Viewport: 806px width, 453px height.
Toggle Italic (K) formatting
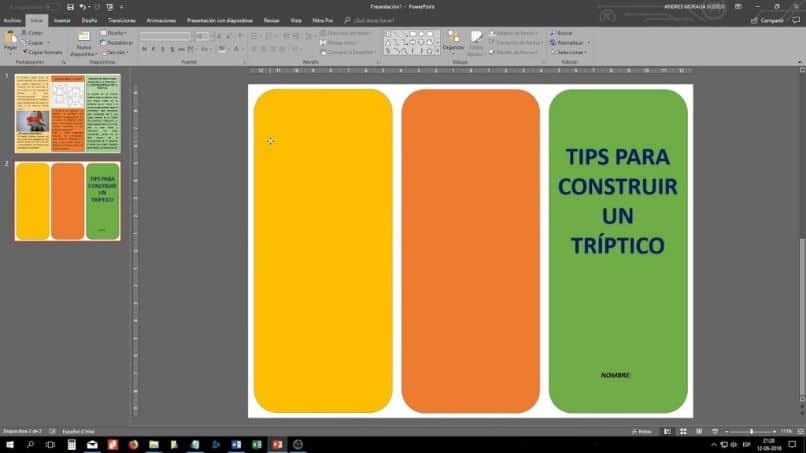point(153,49)
